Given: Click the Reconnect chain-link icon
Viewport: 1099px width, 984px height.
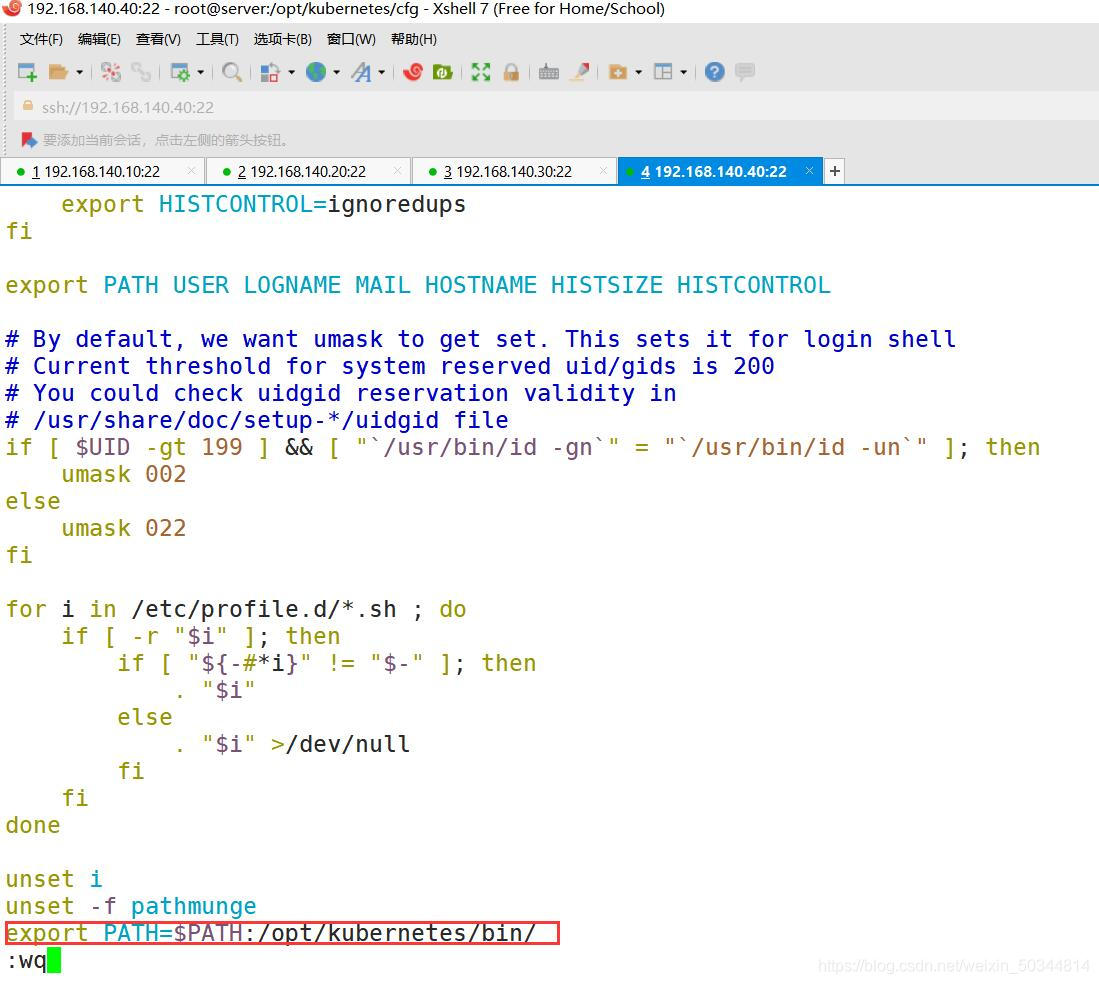Looking at the screenshot, I should tap(141, 71).
